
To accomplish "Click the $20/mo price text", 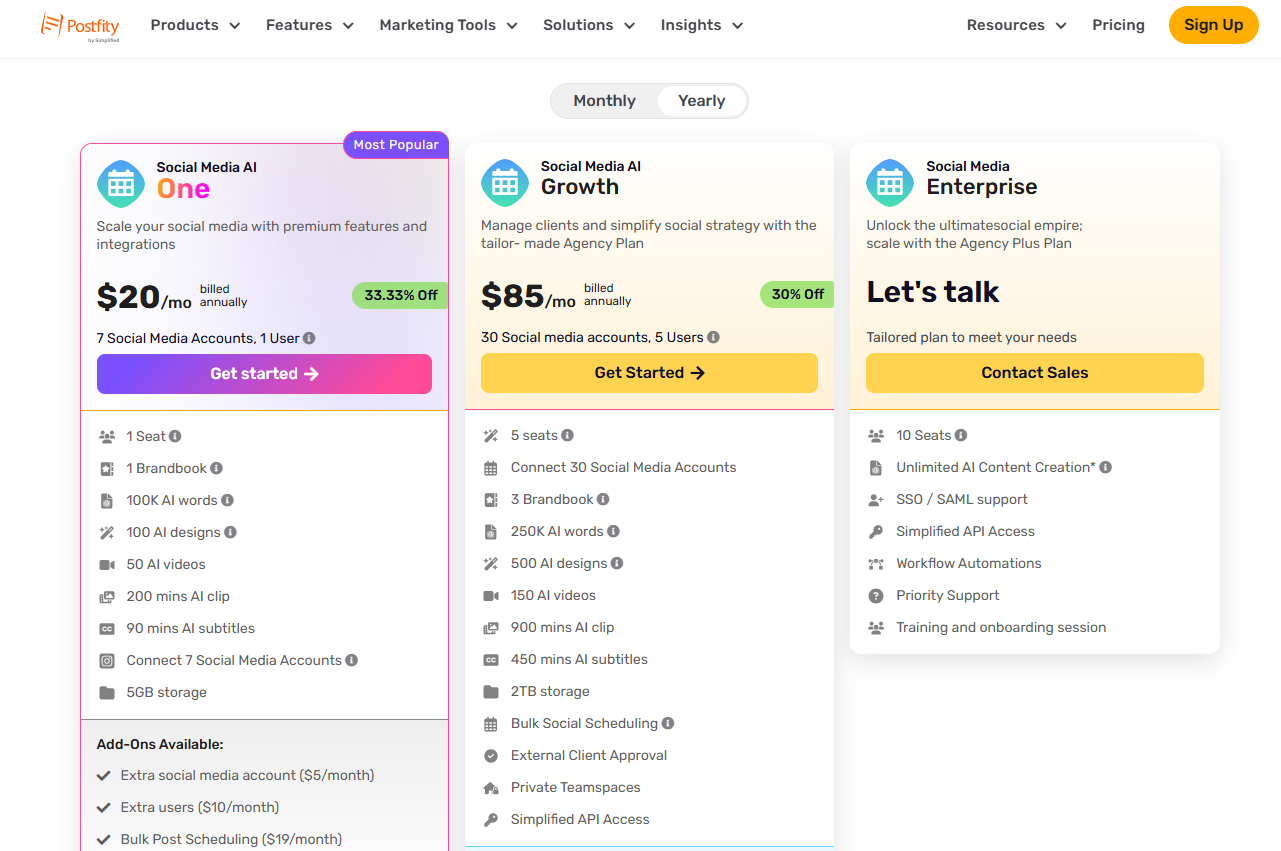I will [144, 297].
